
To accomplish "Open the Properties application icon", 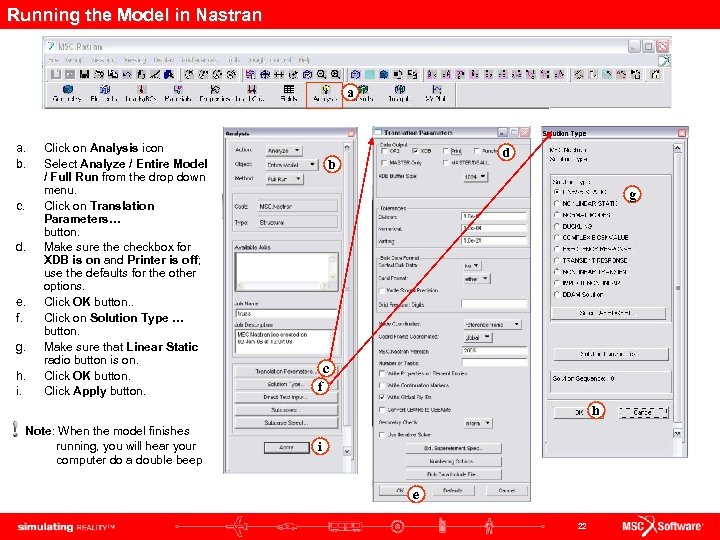I will pyautogui.click(x=214, y=93).
